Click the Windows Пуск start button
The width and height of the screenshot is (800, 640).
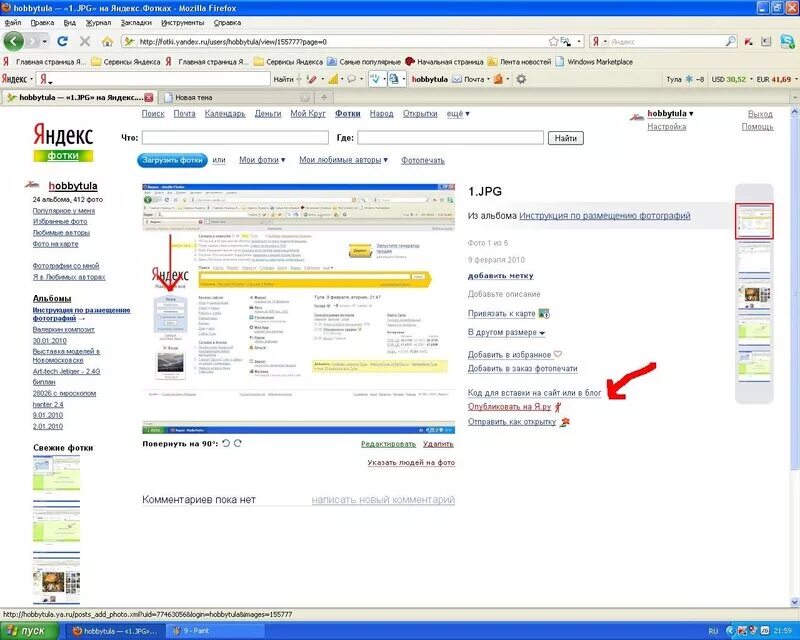tap(31, 631)
